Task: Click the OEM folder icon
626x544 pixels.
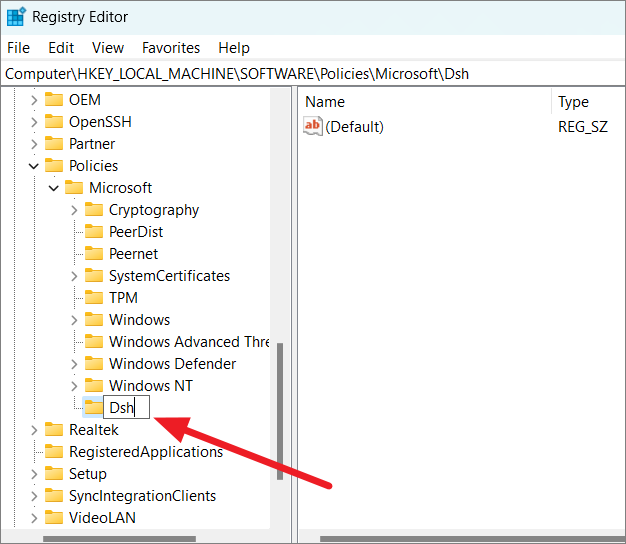Action: coord(54,99)
